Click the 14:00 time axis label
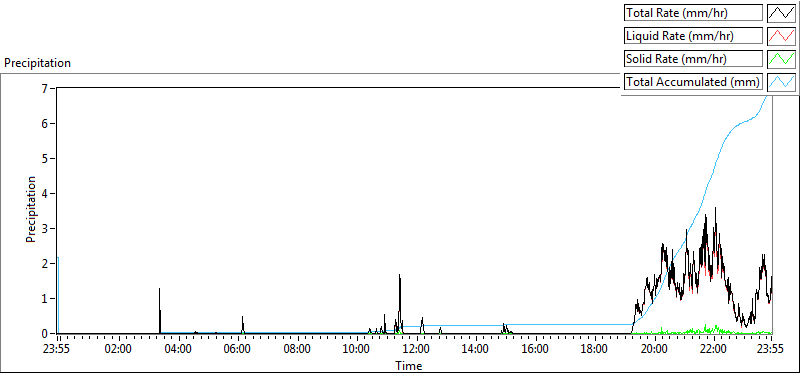Screen dimensions: 800x373 [x=476, y=350]
